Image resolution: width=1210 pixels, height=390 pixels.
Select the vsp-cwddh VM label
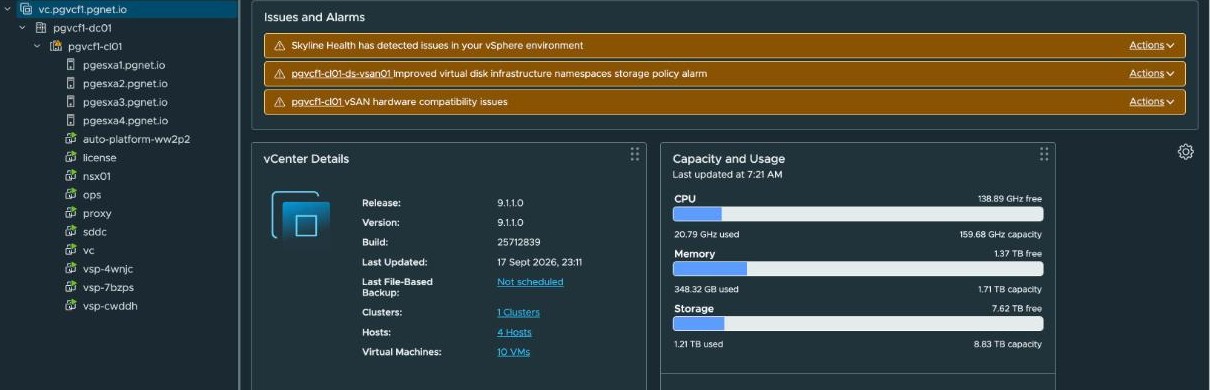(x=110, y=306)
